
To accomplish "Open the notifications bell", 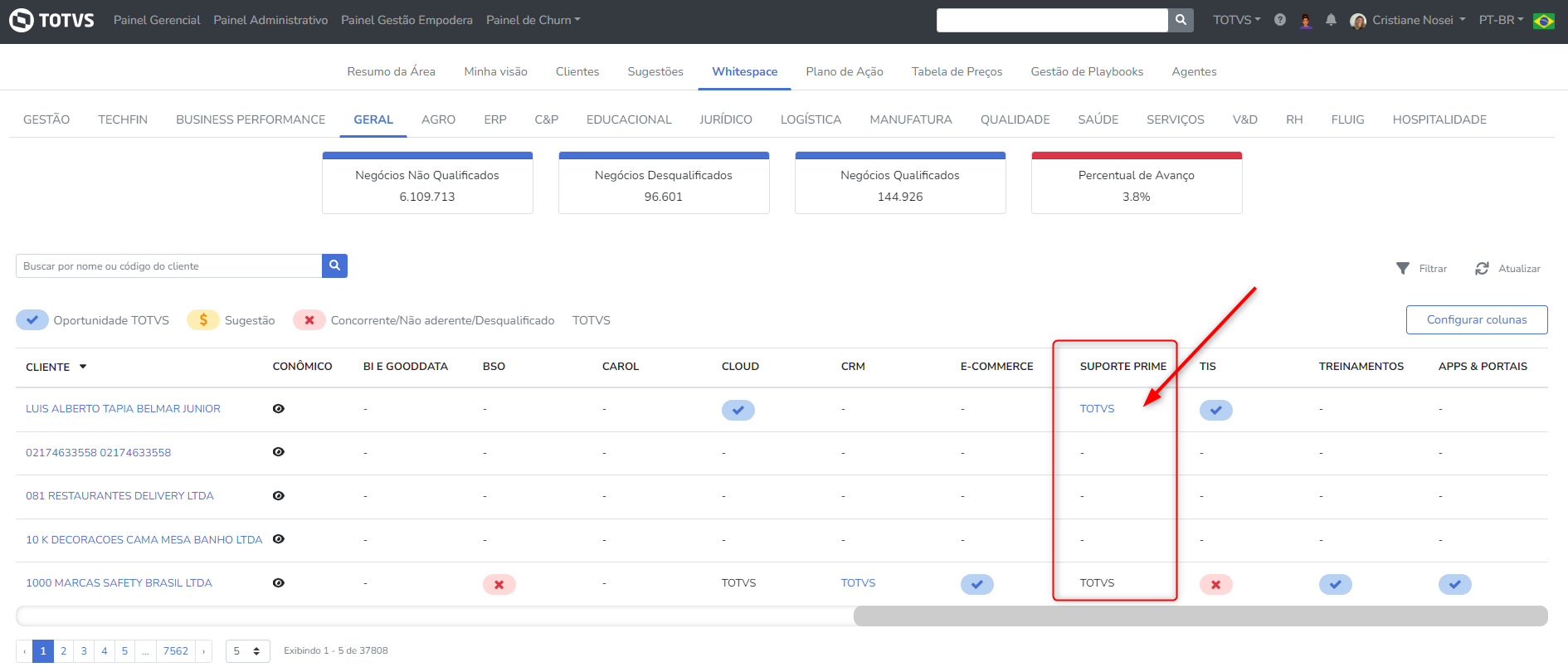I will pyautogui.click(x=1331, y=20).
